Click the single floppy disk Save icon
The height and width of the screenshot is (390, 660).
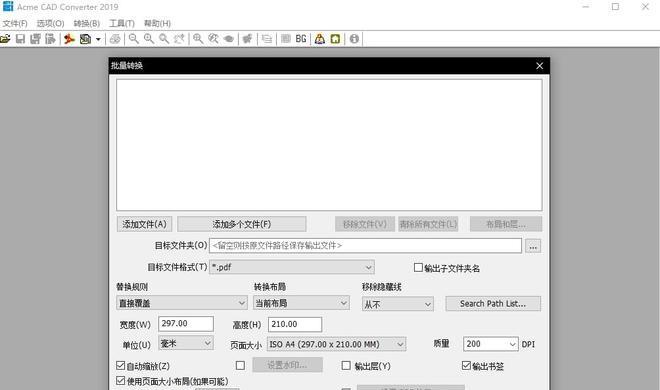[x=20, y=39]
